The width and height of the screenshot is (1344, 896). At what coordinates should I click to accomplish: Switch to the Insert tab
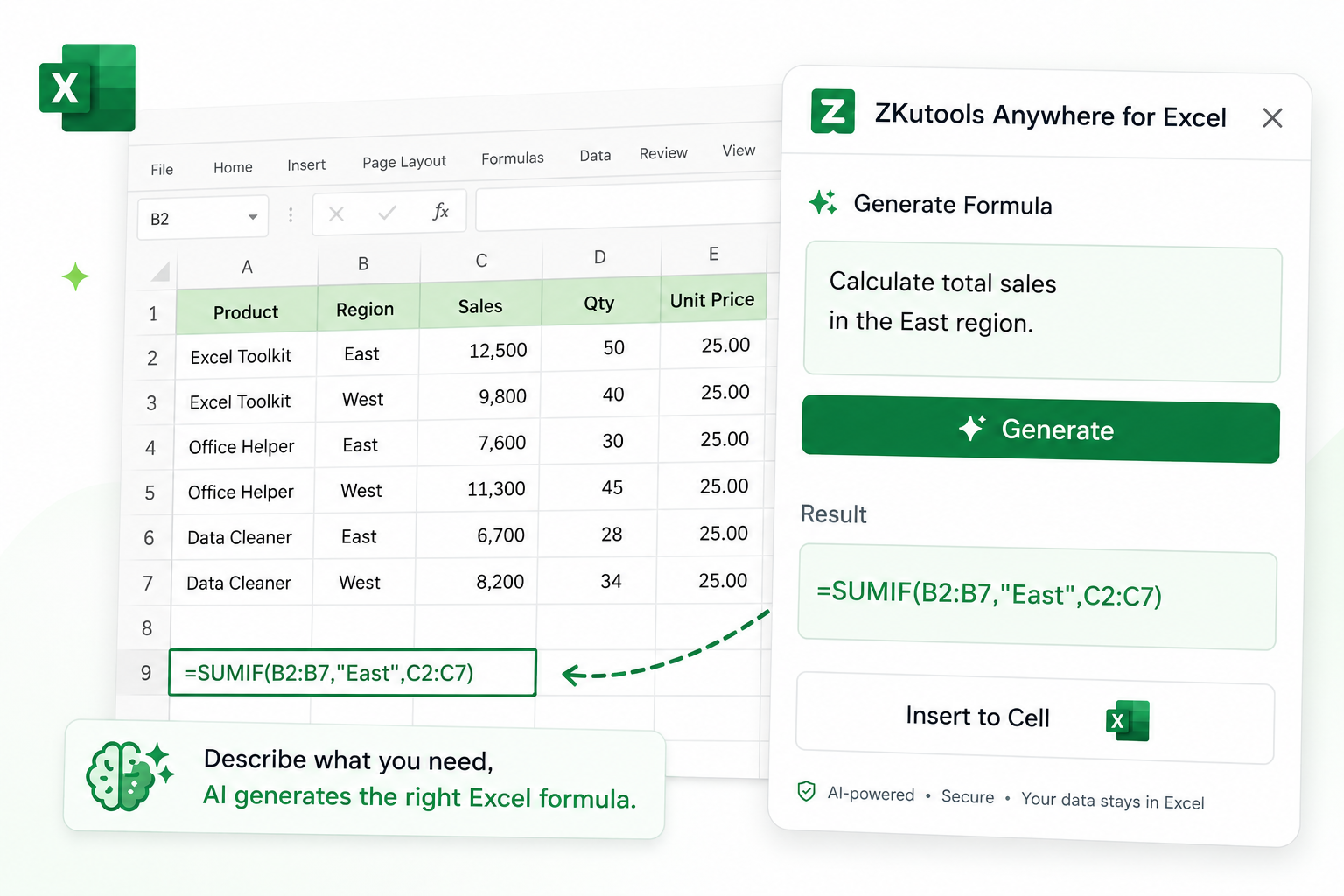[306, 164]
